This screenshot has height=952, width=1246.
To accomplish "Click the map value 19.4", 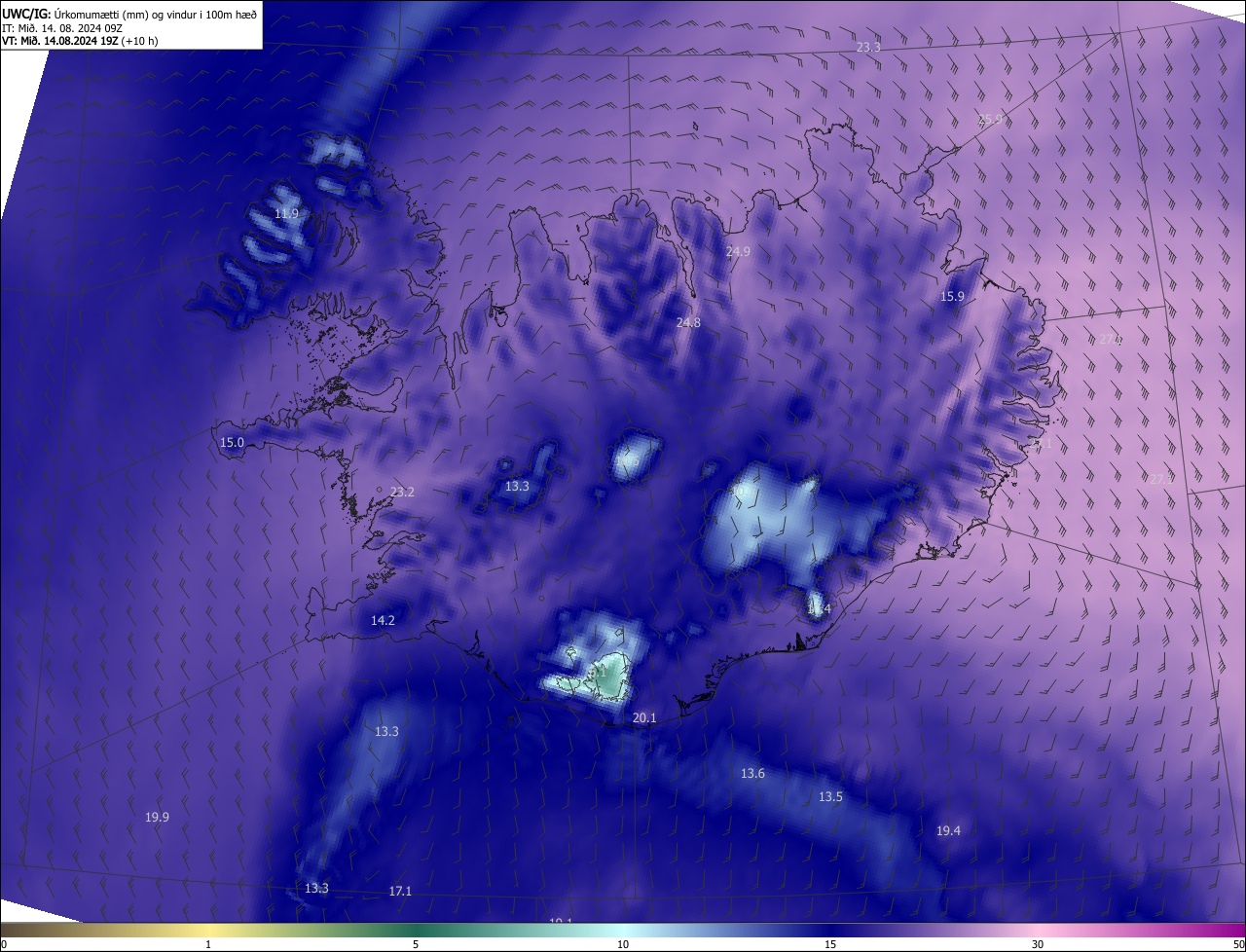I will (x=948, y=830).
